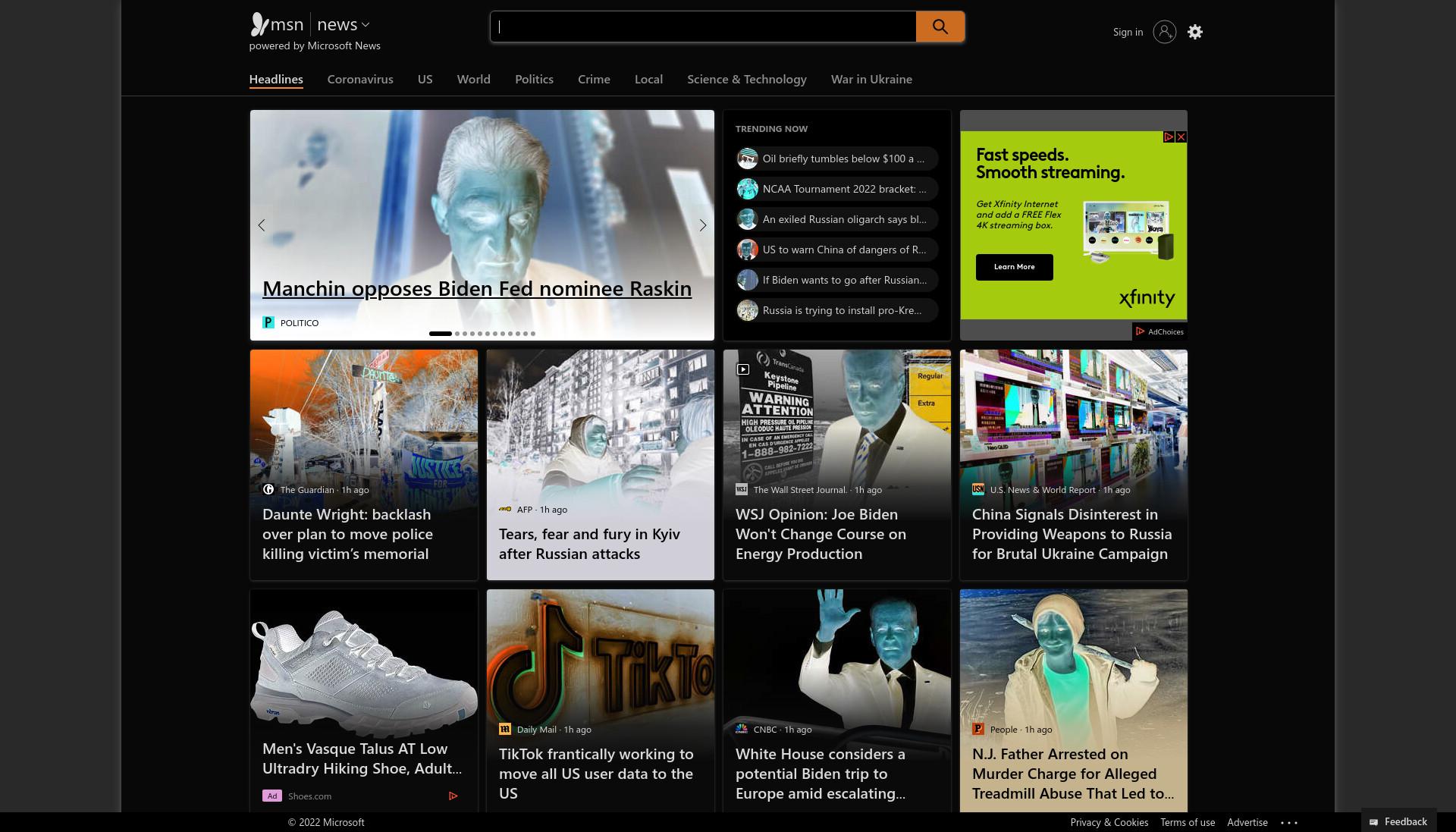Screen dimensions: 1456x832
Task: Click the © 2022 Microsoft footer text
Action: (326, 822)
